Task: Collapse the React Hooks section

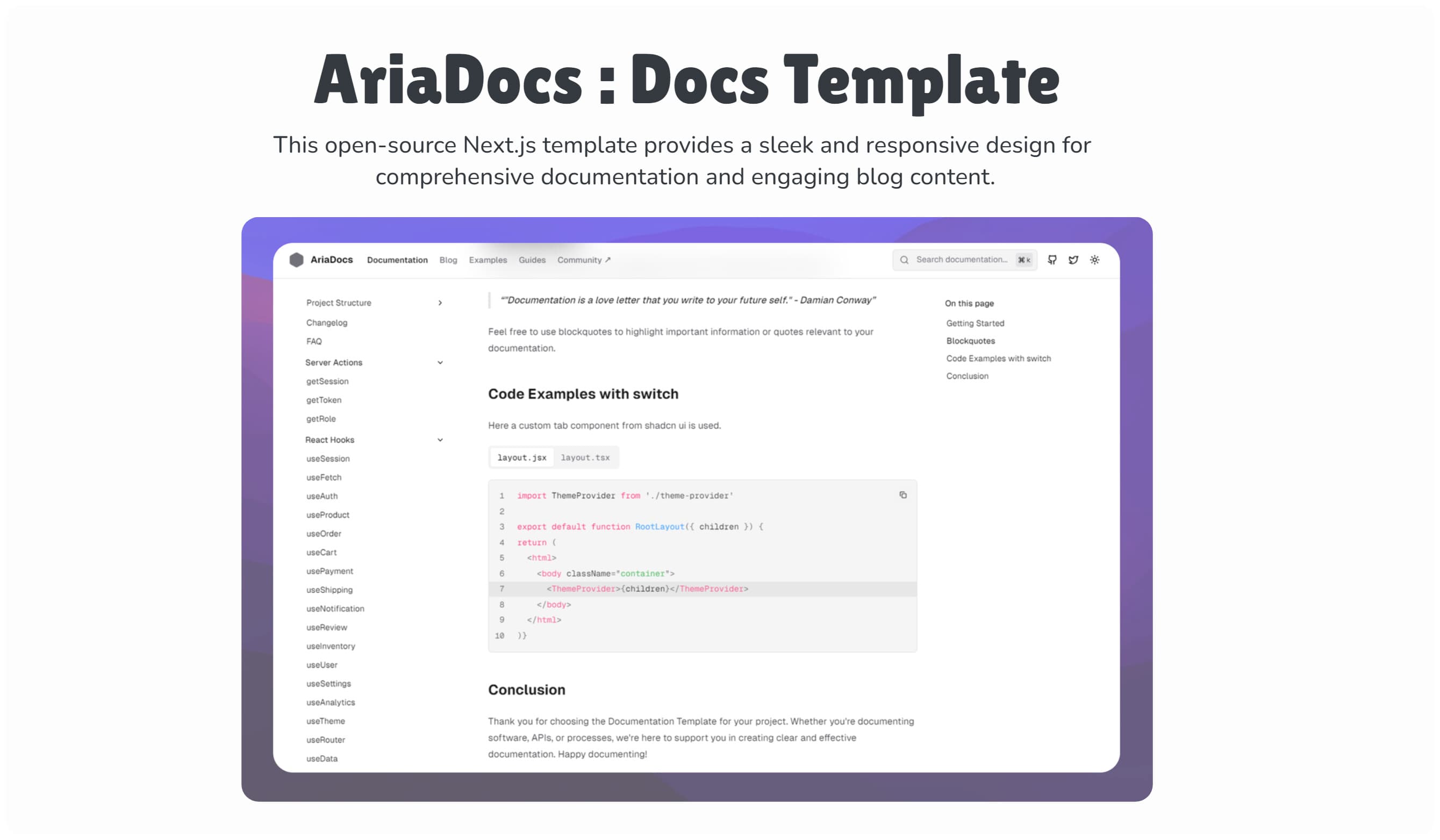Action: click(x=440, y=440)
